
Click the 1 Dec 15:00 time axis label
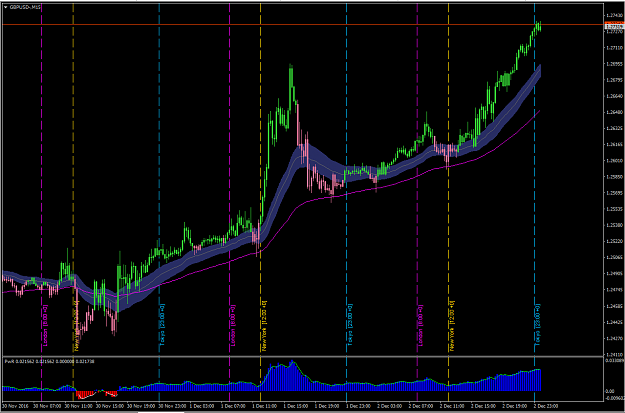296,406
